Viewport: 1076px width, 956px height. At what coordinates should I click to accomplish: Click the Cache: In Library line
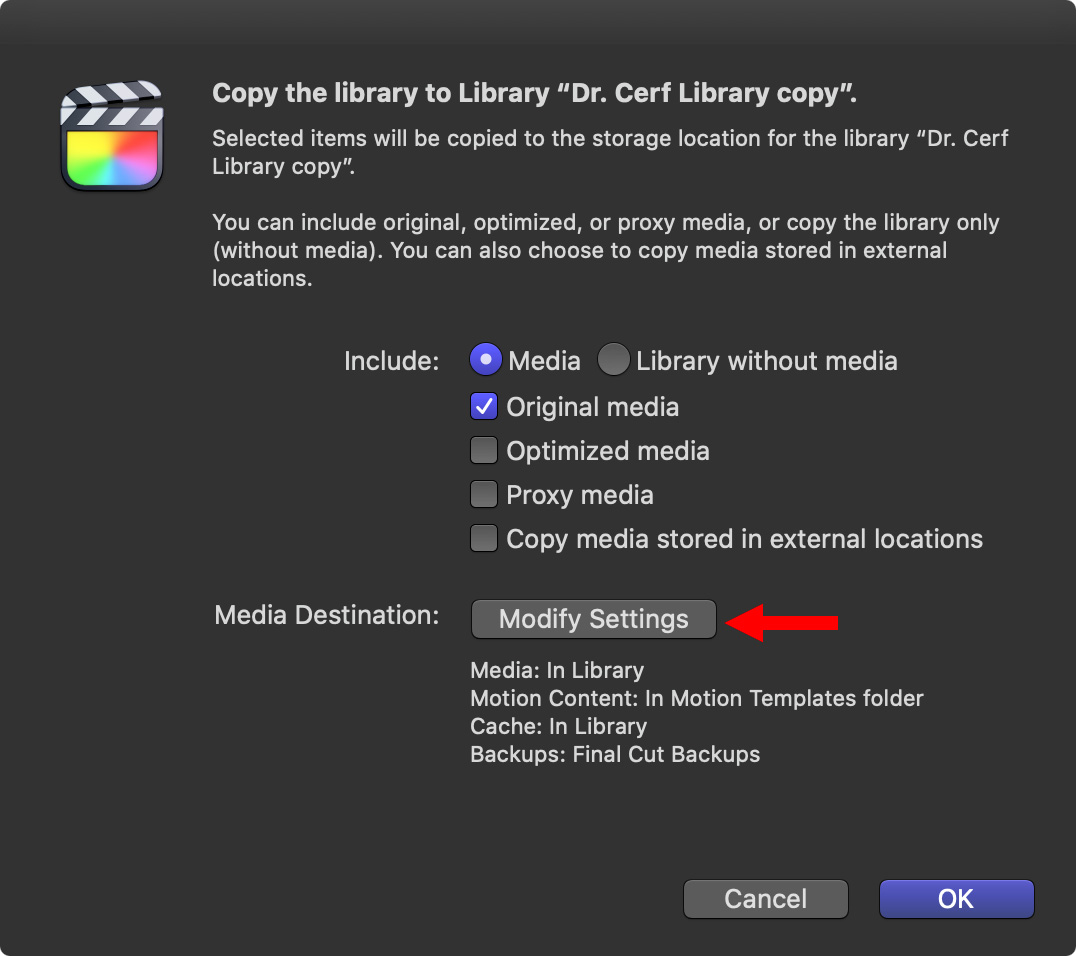pyautogui.click(x=559, y=726)
